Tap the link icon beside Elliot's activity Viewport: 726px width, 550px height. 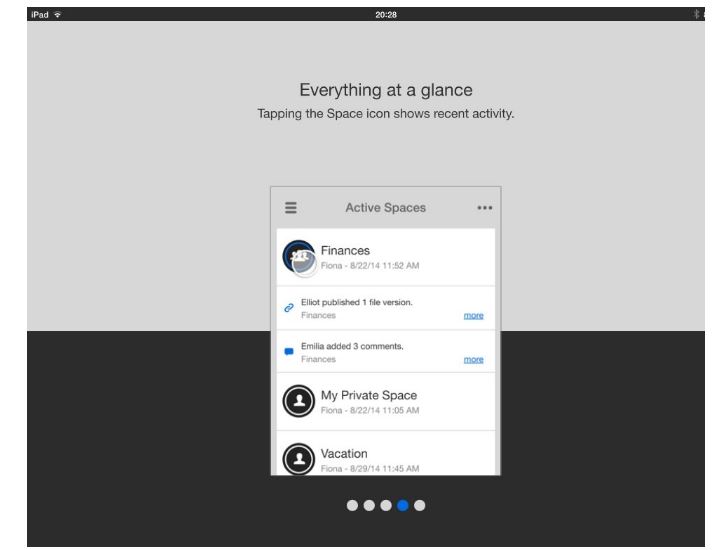pyautogui.click(x=289, y=308)
